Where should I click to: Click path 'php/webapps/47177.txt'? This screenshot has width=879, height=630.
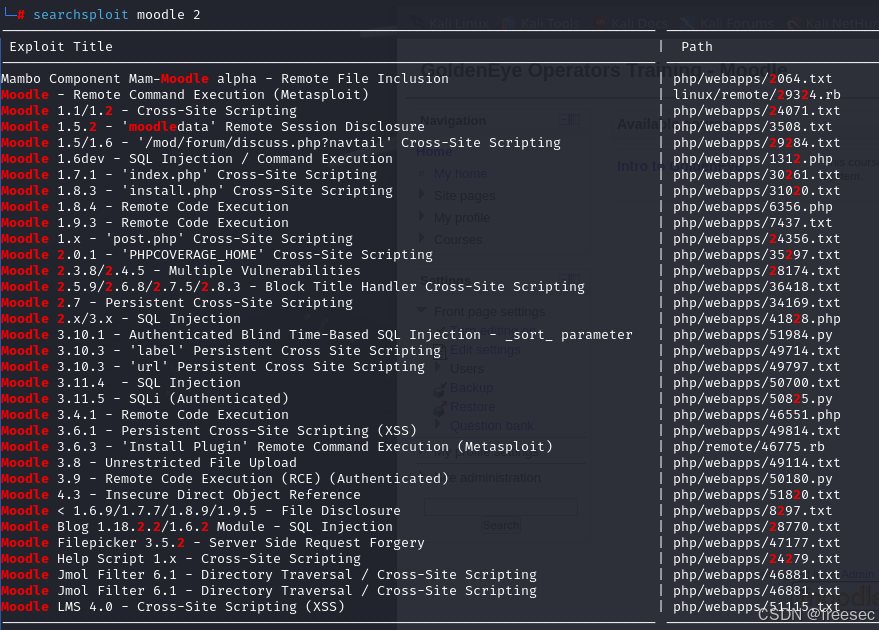click(757, 542)
